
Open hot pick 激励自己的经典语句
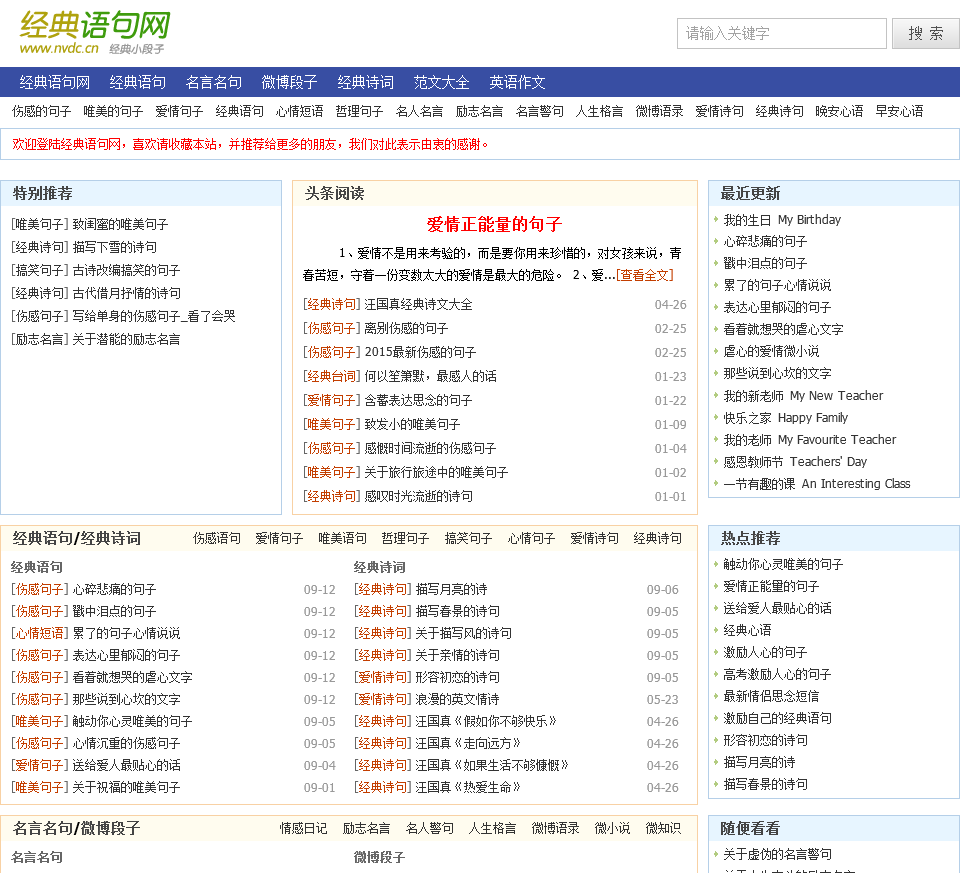[x=778, y=719]
